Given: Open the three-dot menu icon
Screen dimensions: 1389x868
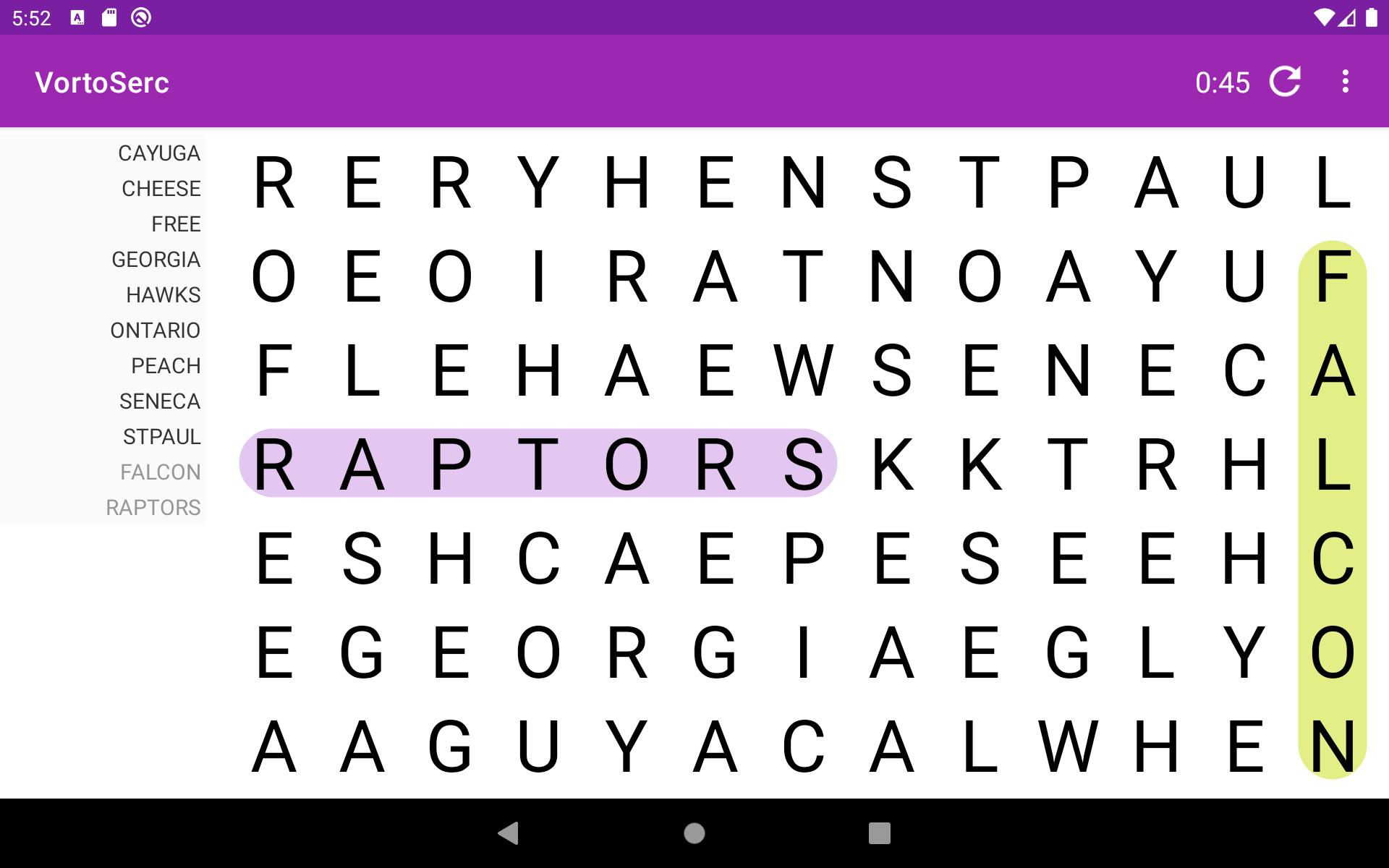Looking at the screenshot, I should point(1347,82).
